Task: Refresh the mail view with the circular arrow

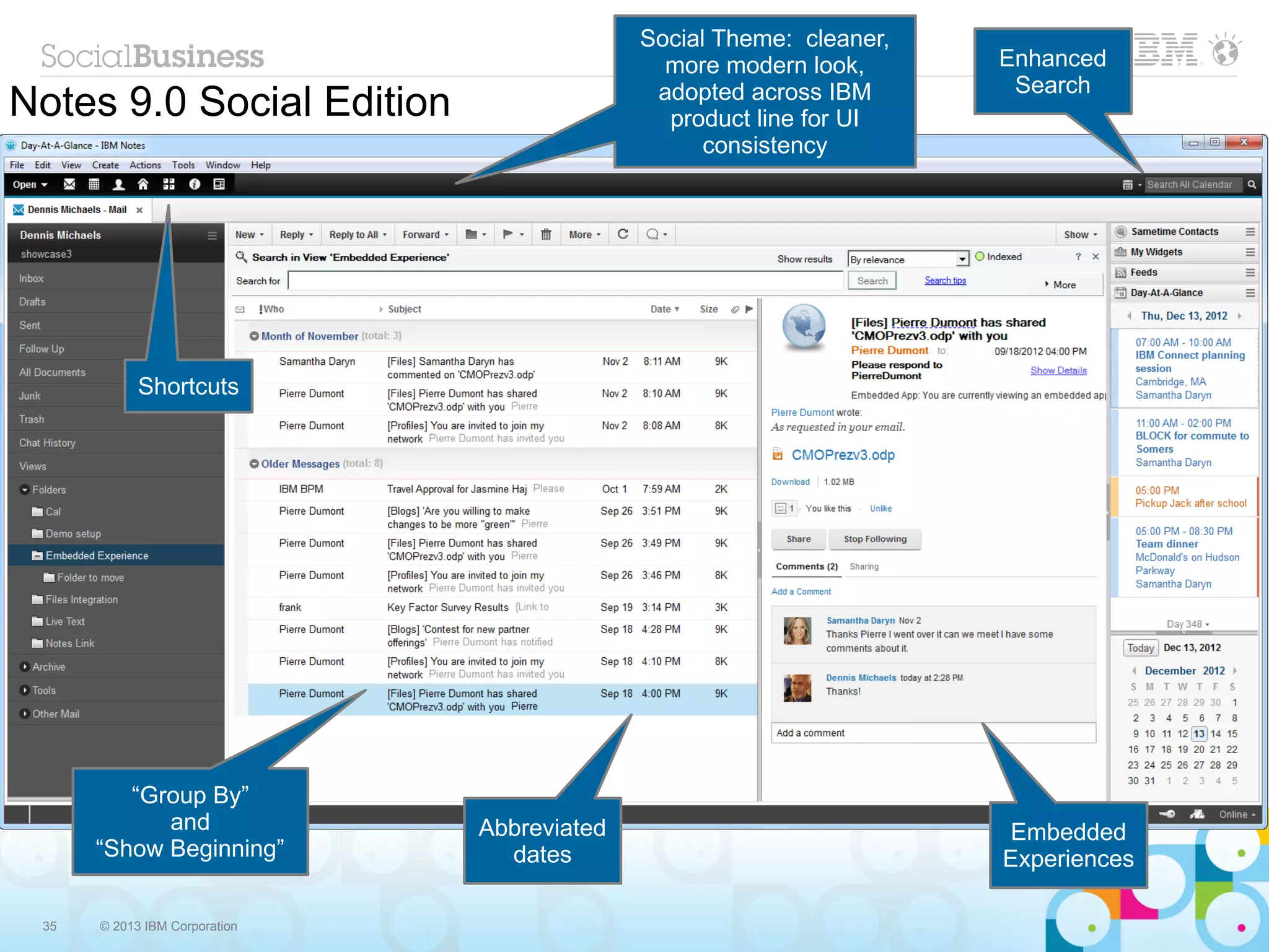Action: [x=623, y=234]
